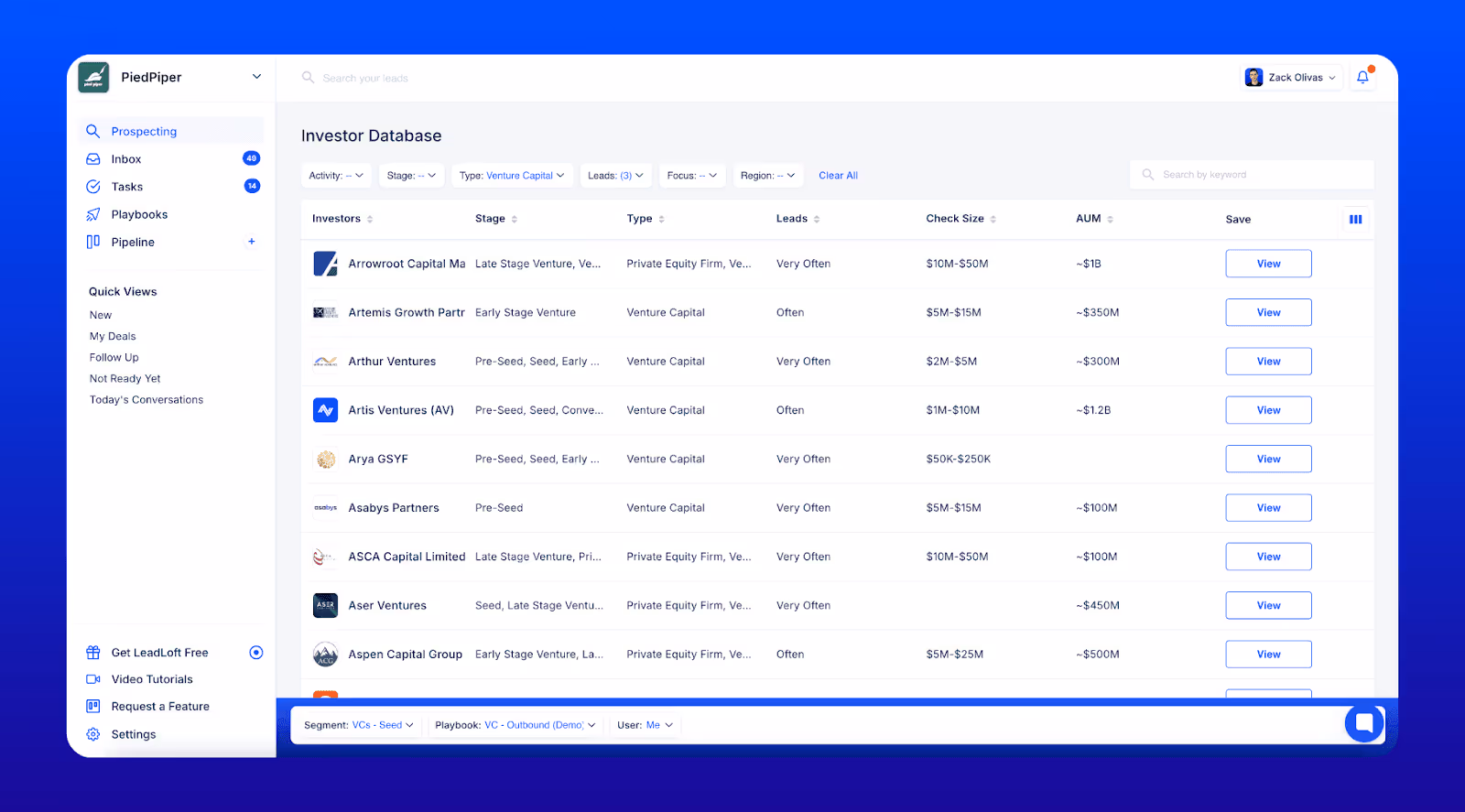Click the Inbox tray icon

pos(93,159)
